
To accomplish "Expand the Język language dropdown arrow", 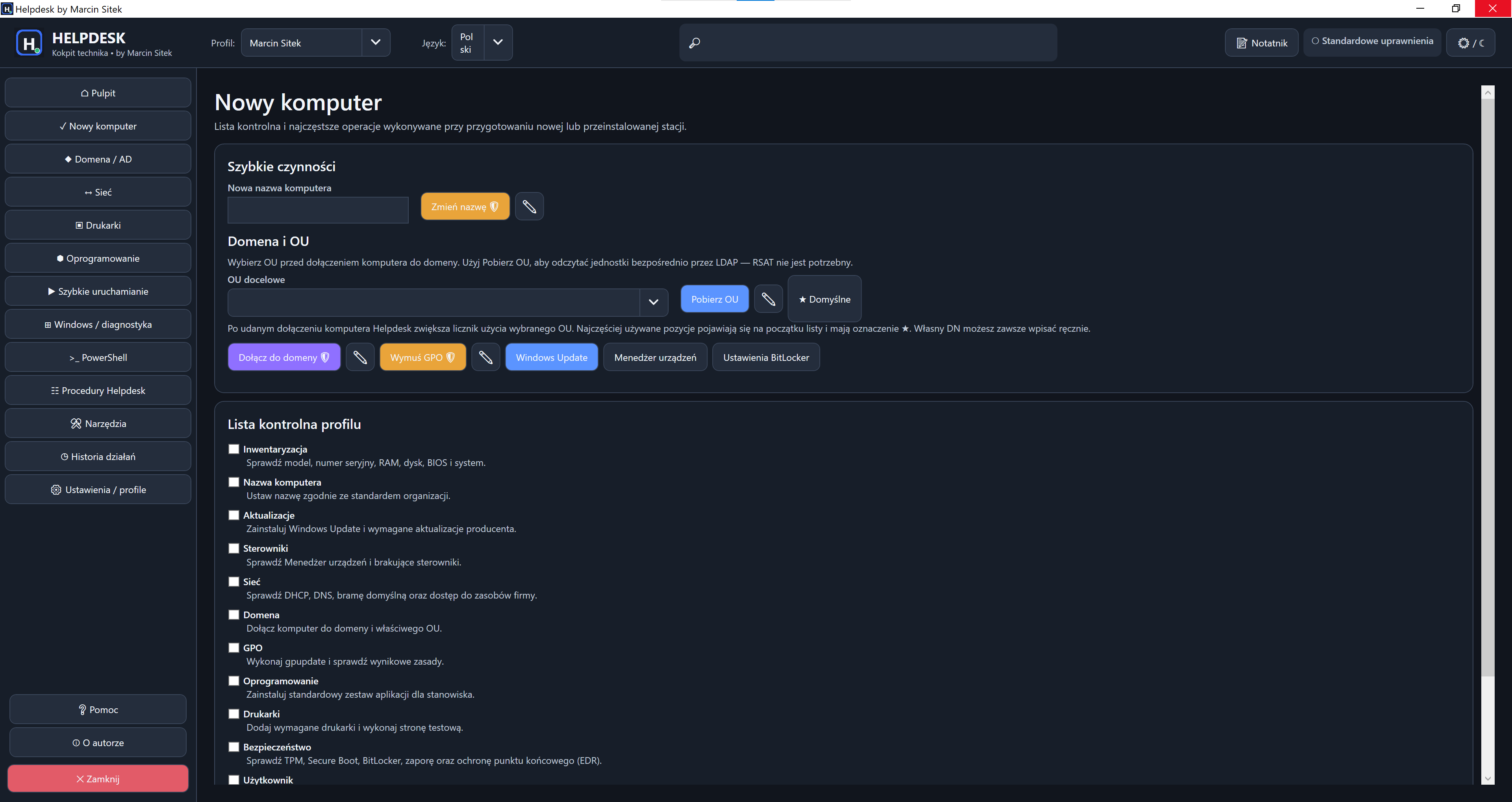I will tap(498, 42).
